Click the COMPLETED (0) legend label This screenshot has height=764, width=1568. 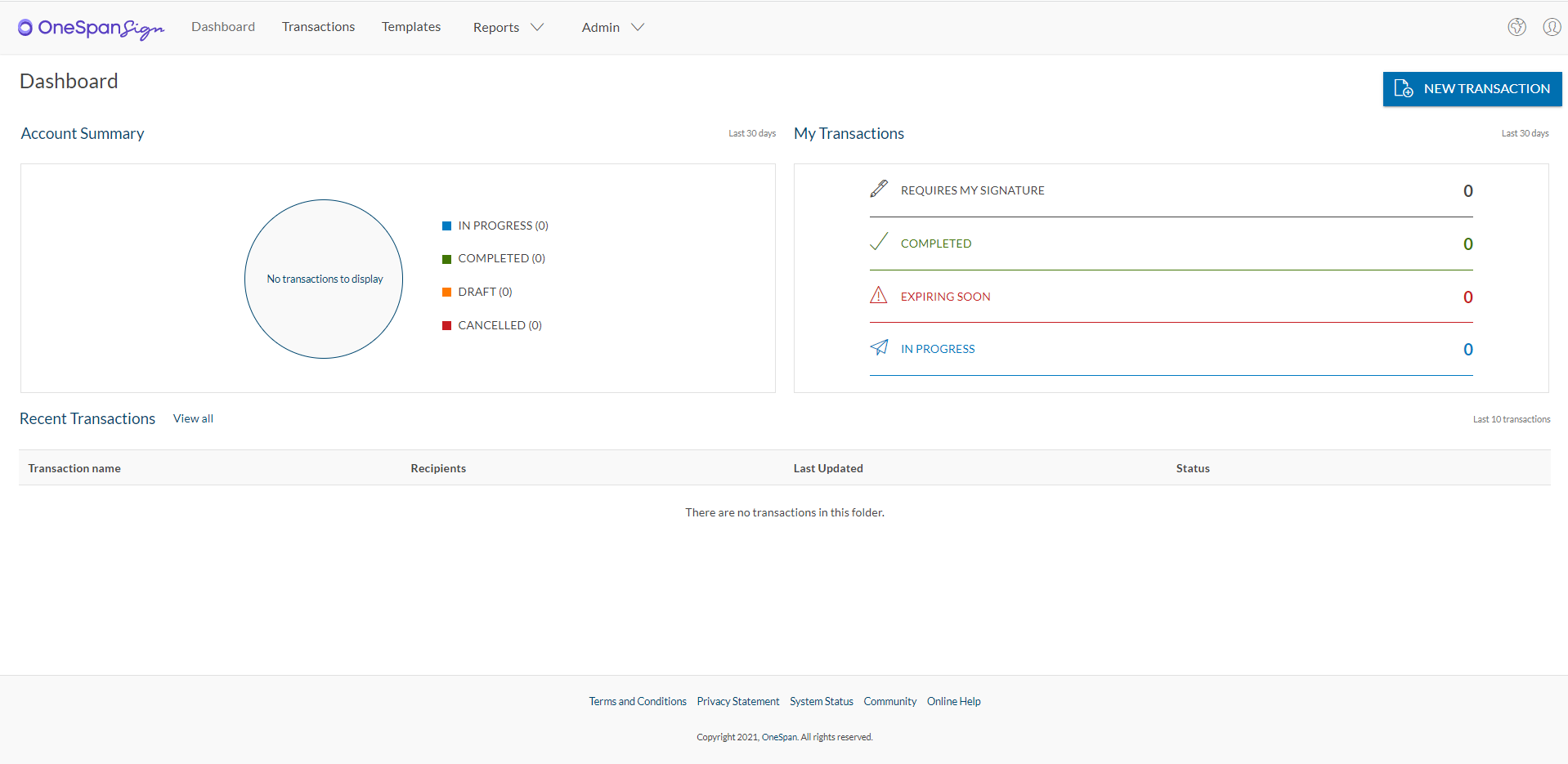click(502, 258)
